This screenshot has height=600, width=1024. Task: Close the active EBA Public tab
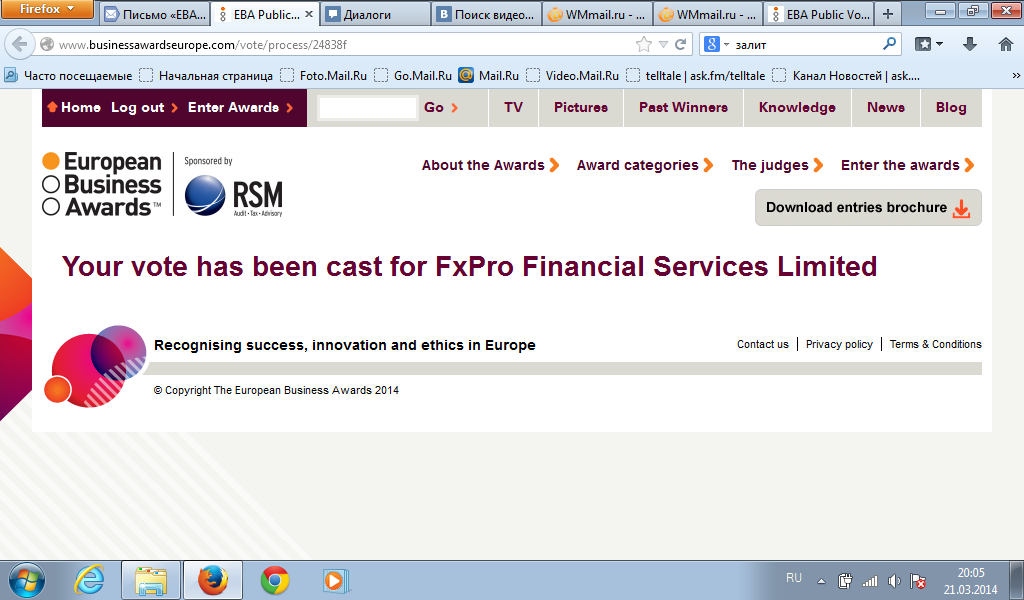(309, 14)
